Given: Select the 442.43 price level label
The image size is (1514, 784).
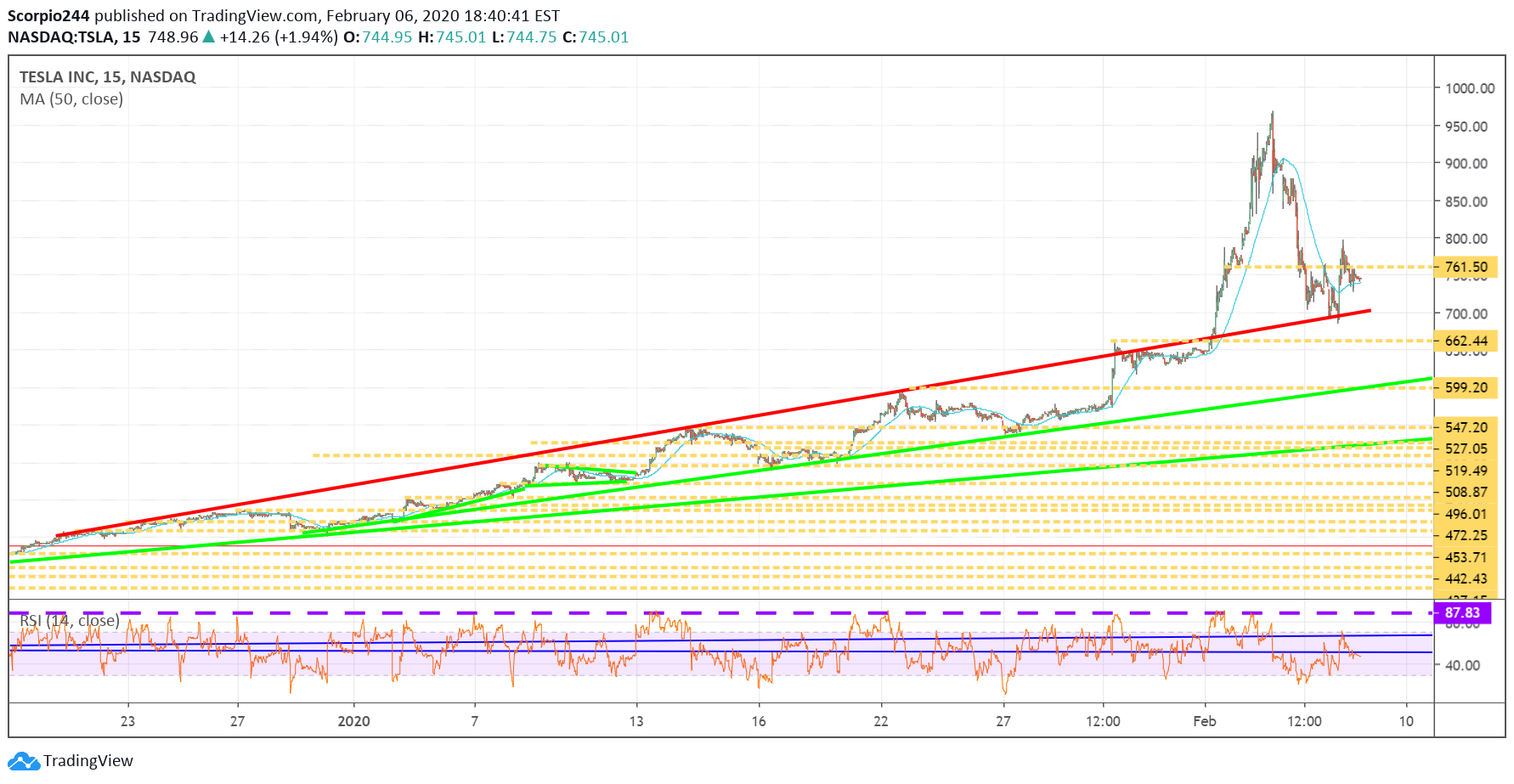Looking at the screenshot, I should 1466,578.
